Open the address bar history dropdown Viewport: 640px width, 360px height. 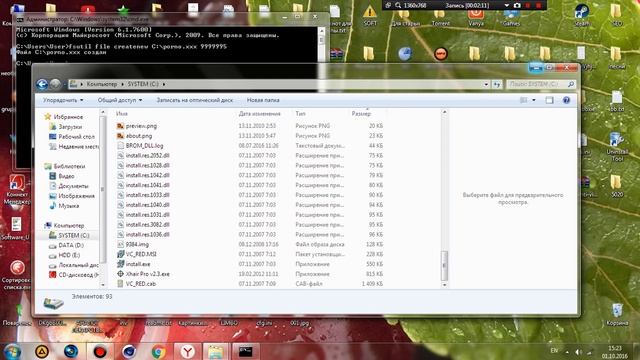point(486,84)
